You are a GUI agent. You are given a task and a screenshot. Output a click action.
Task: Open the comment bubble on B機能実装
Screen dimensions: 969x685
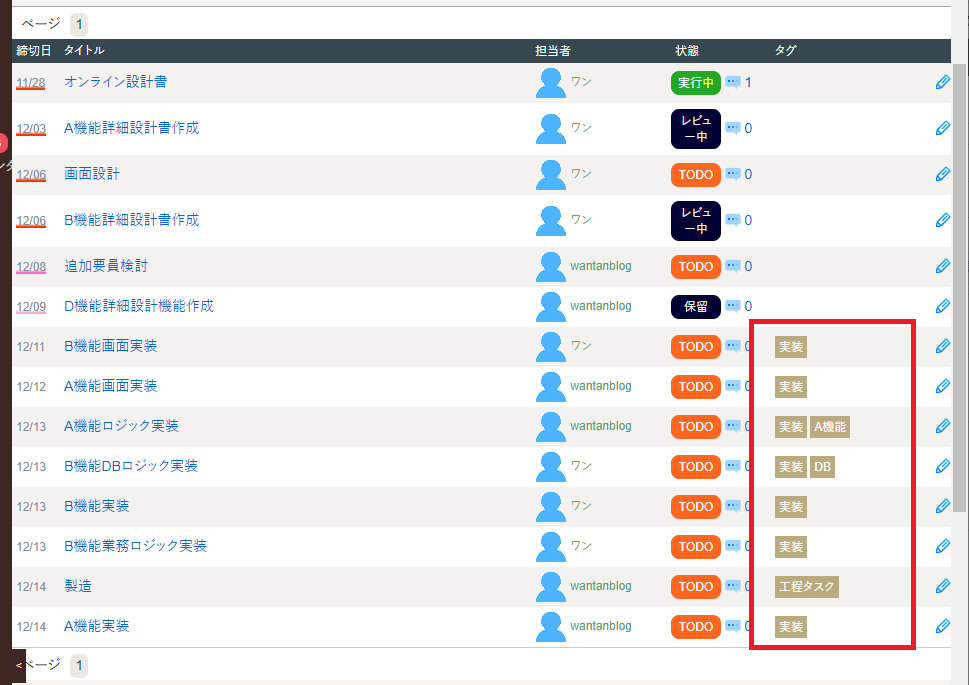(x=731, y=507)
